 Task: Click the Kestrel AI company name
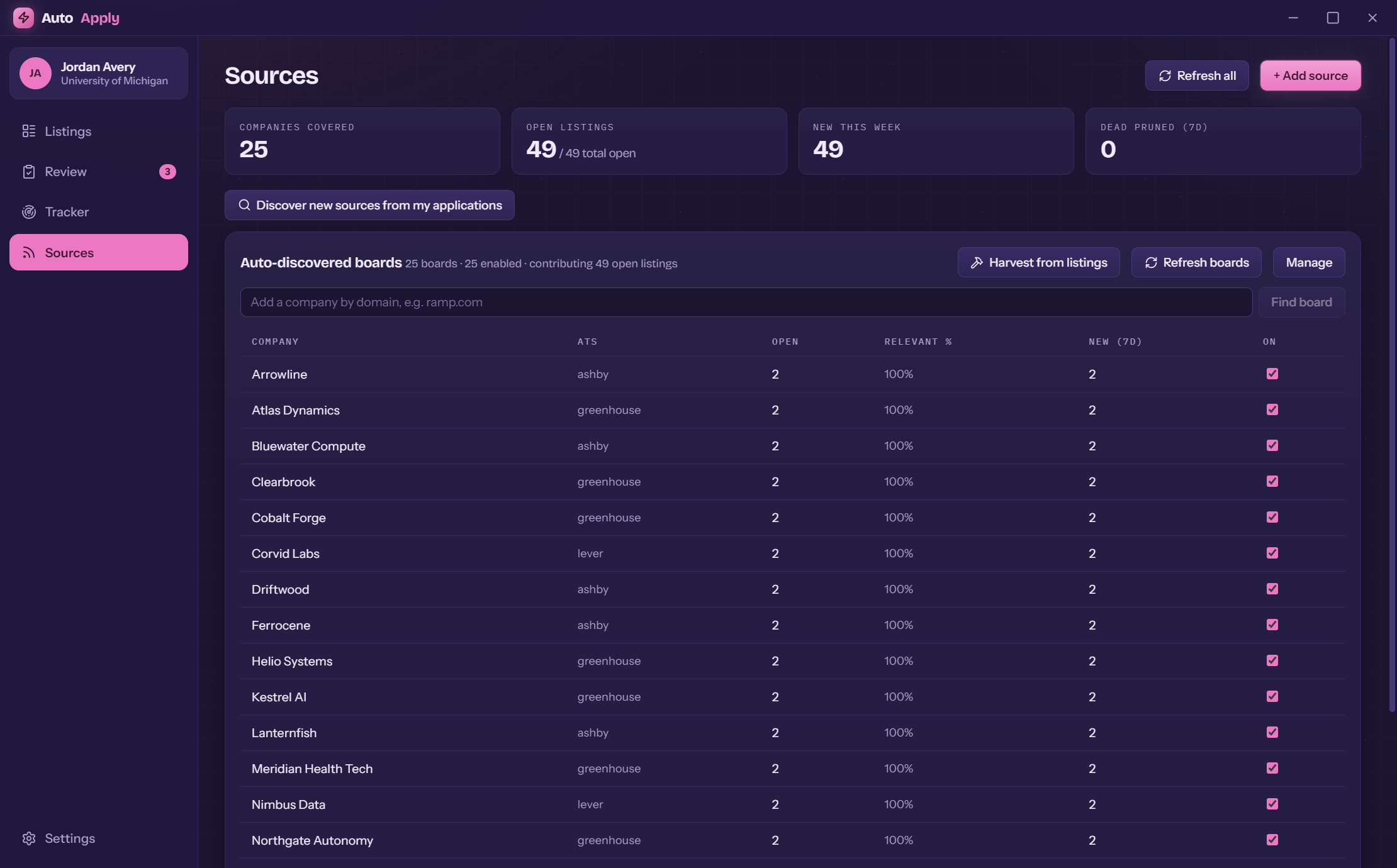279,697
